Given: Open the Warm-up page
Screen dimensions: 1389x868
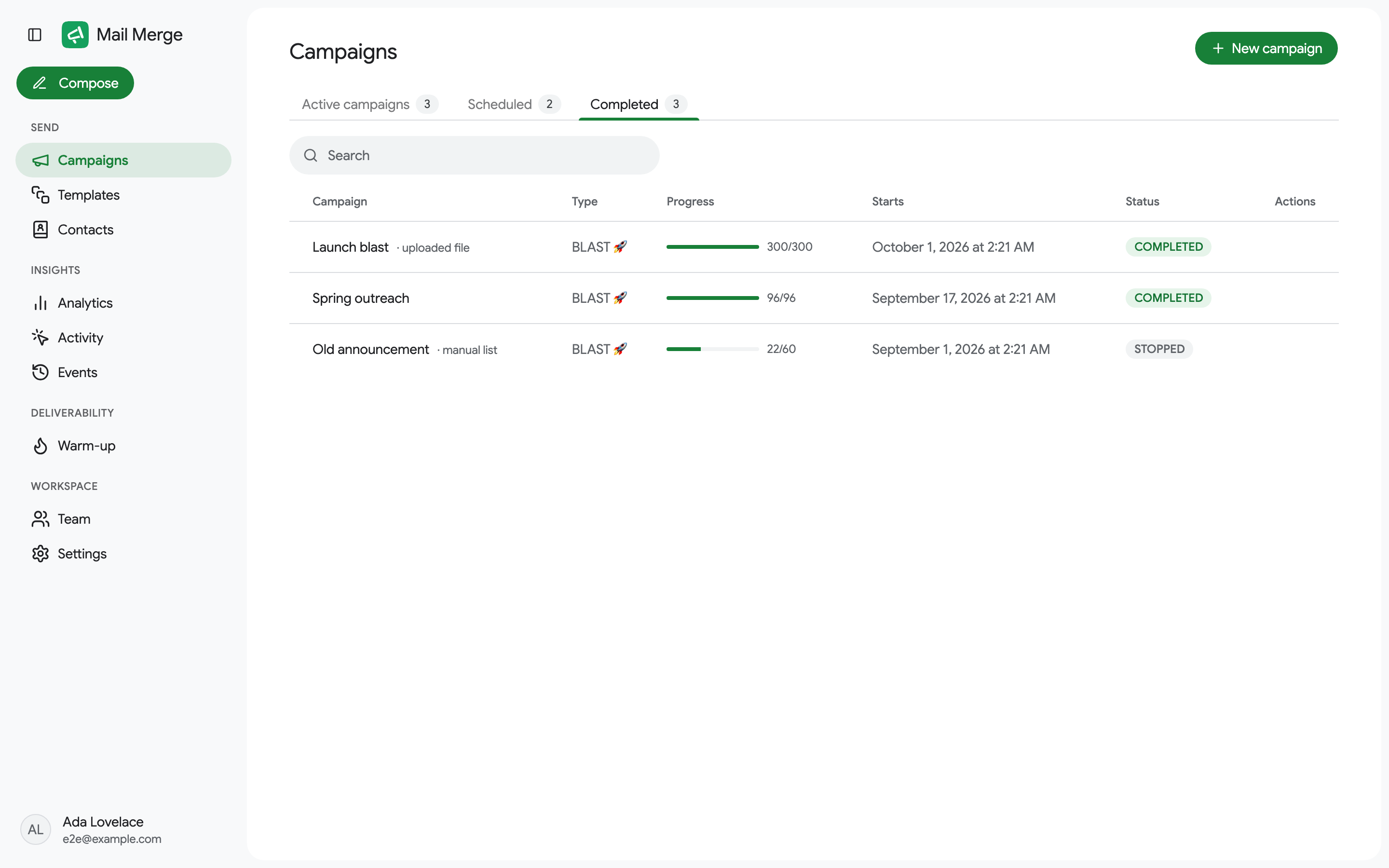Looking at the screenshot, I should (123, 446).
